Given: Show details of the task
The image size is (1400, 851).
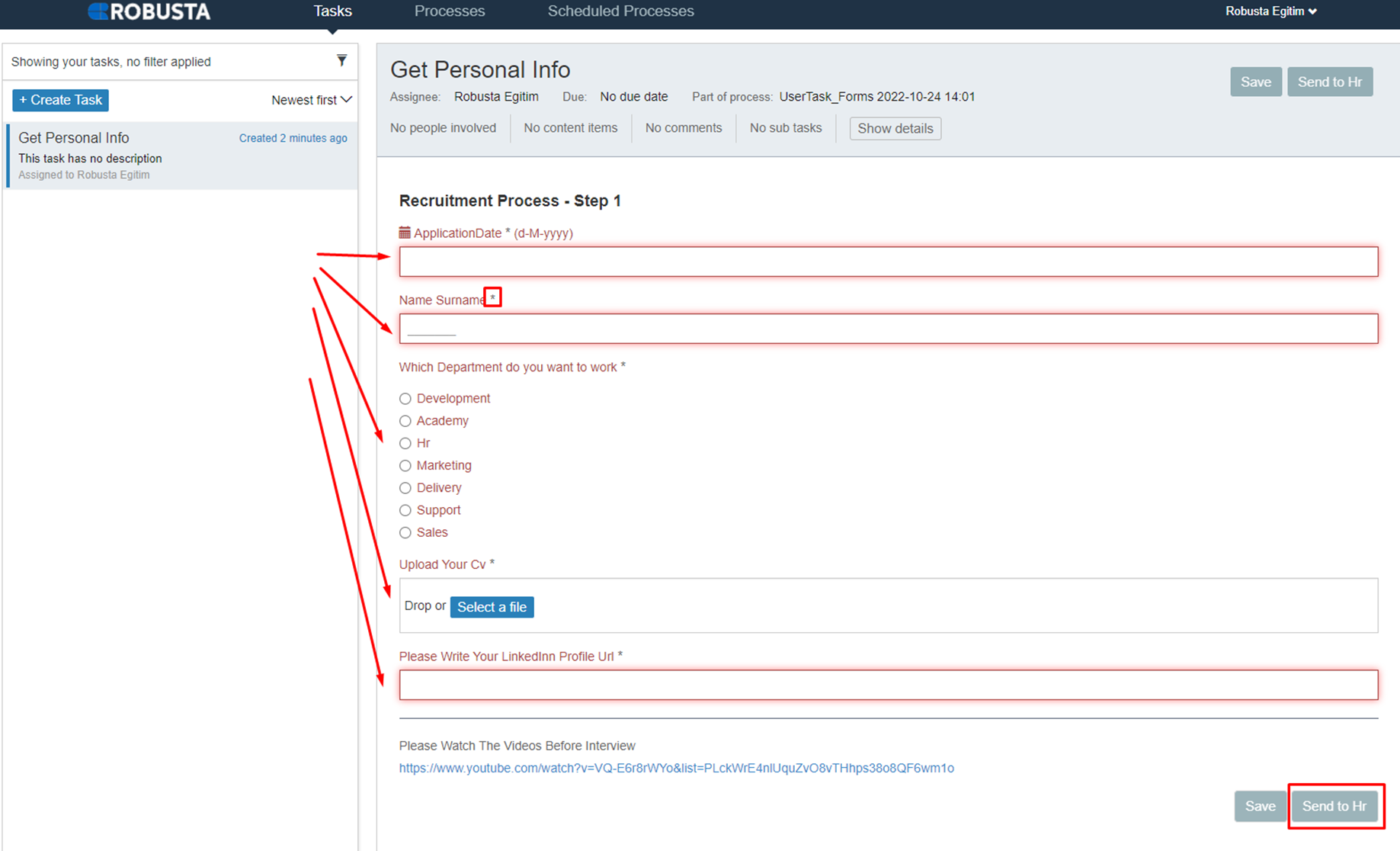Looking at the screenshot, I should (895, 128).
